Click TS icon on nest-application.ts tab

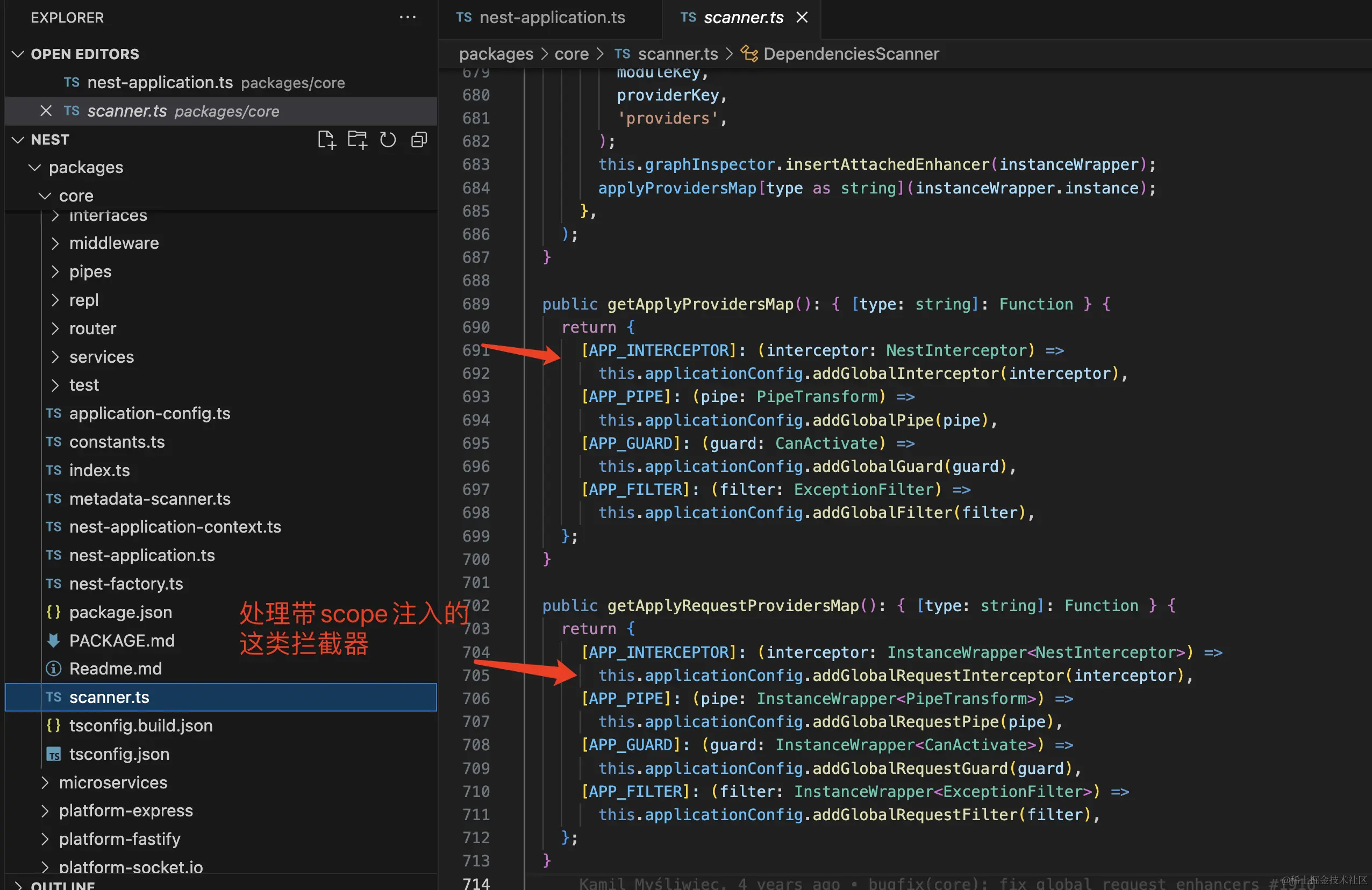[463, 17]
